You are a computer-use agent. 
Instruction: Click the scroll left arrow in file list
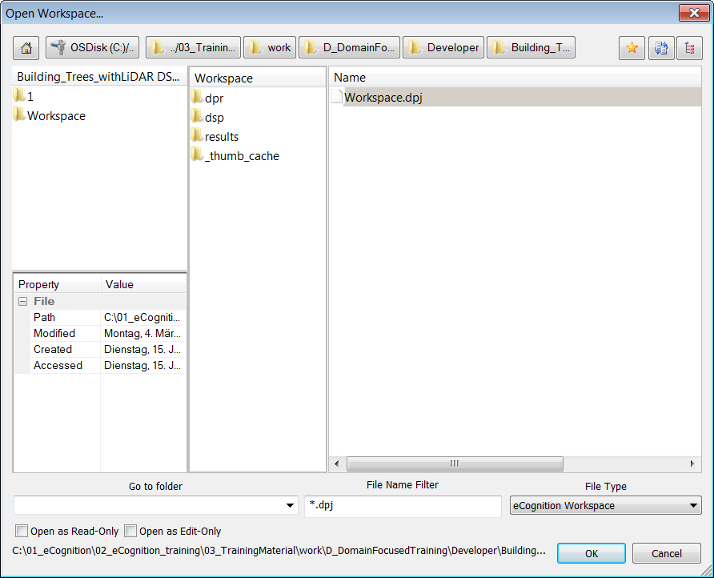pos(337,464)
